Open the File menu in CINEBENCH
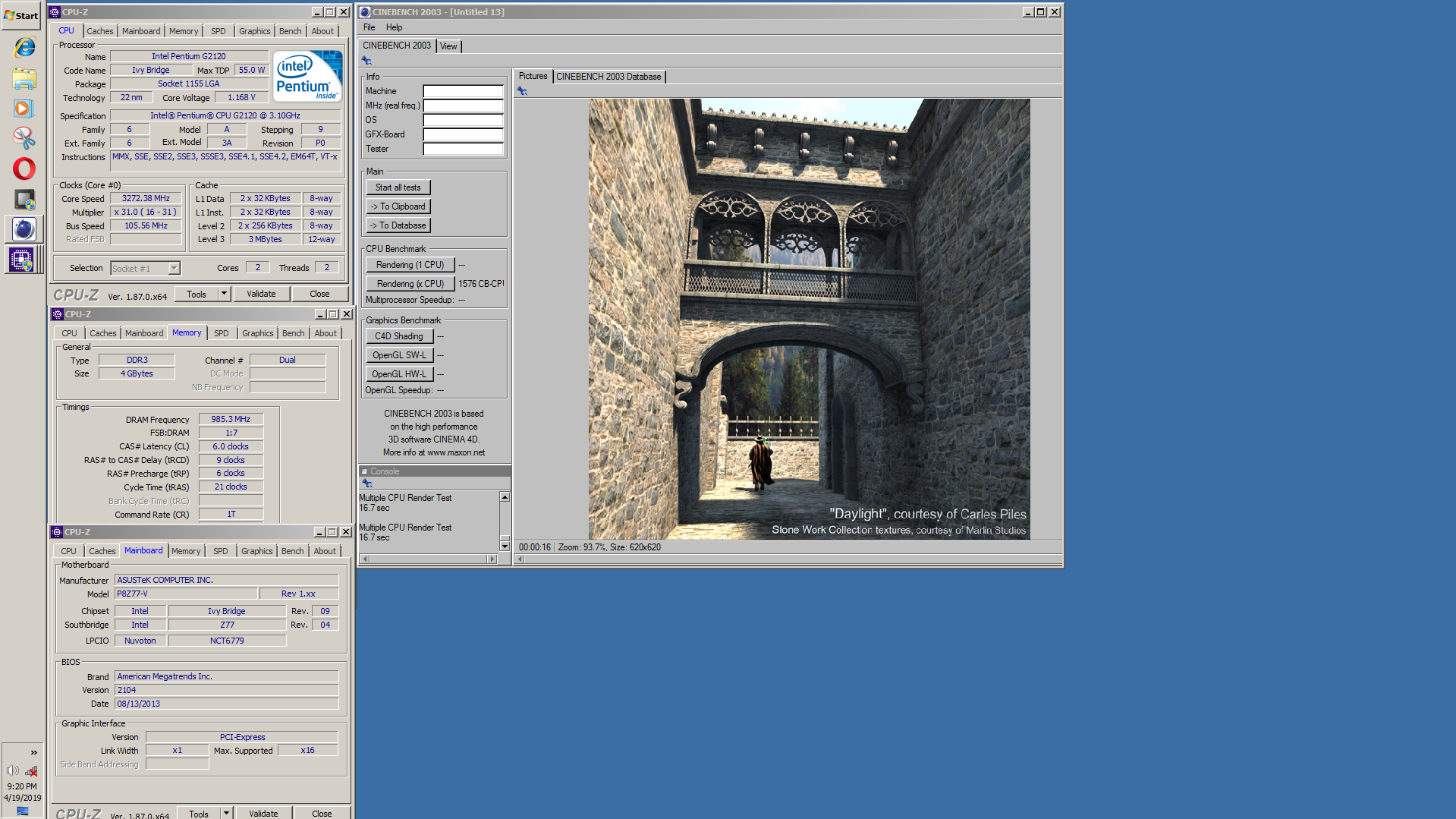This screenshot has width=1456, height=819. pos(370,27)
